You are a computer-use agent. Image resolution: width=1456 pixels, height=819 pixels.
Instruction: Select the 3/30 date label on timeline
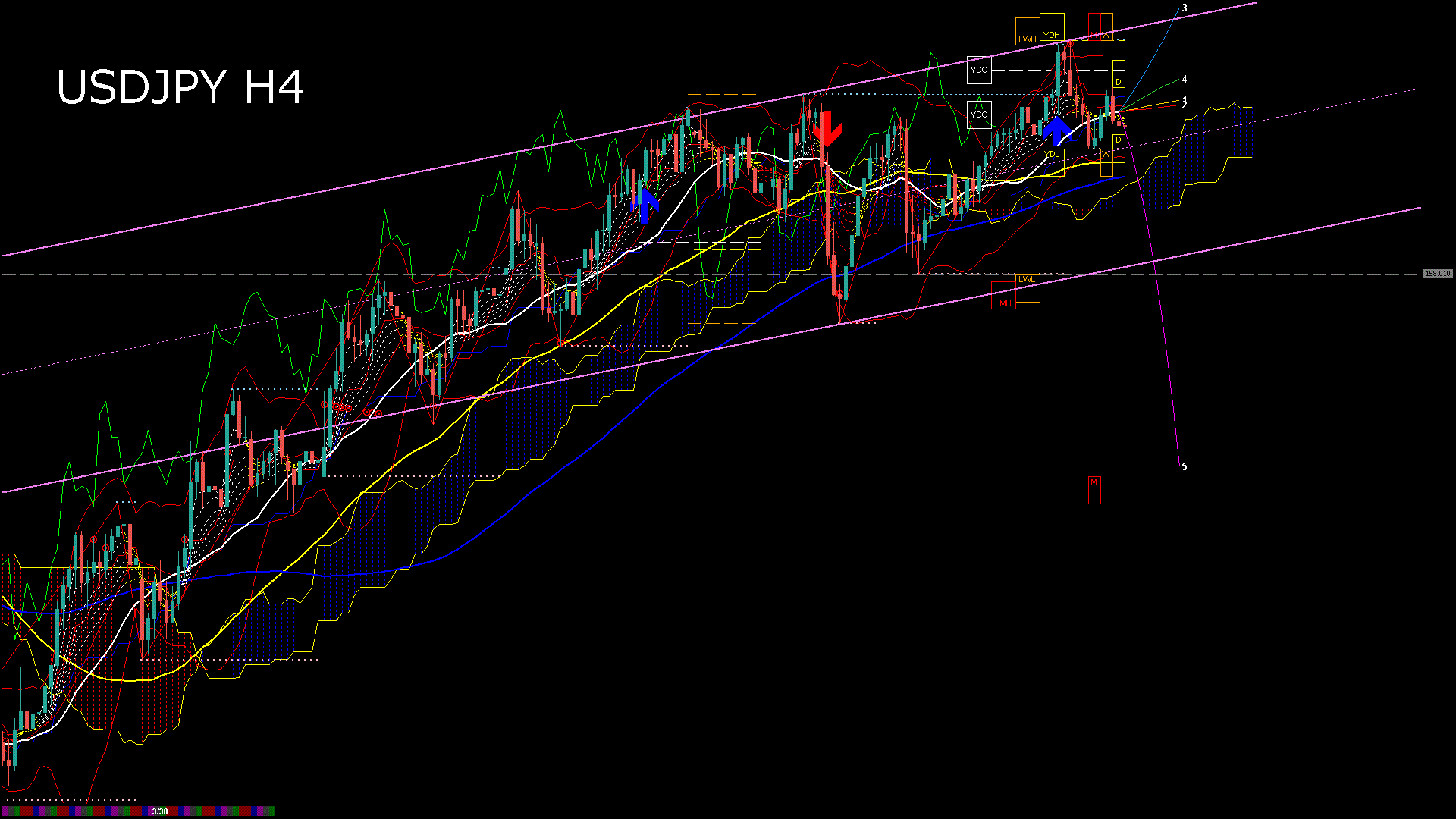point(160,812)
